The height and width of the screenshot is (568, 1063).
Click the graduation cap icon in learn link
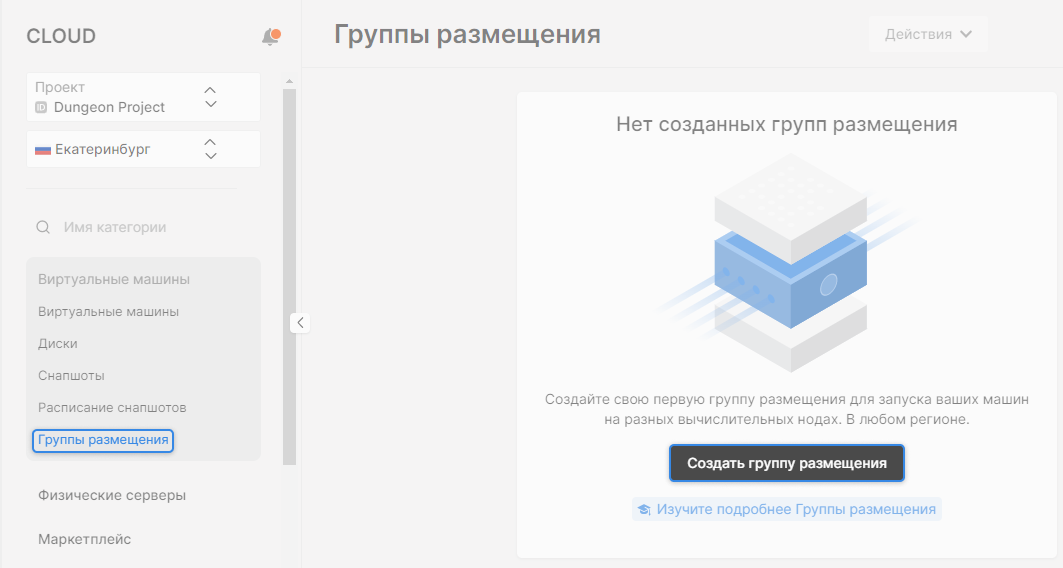click(x=644, y=510)
